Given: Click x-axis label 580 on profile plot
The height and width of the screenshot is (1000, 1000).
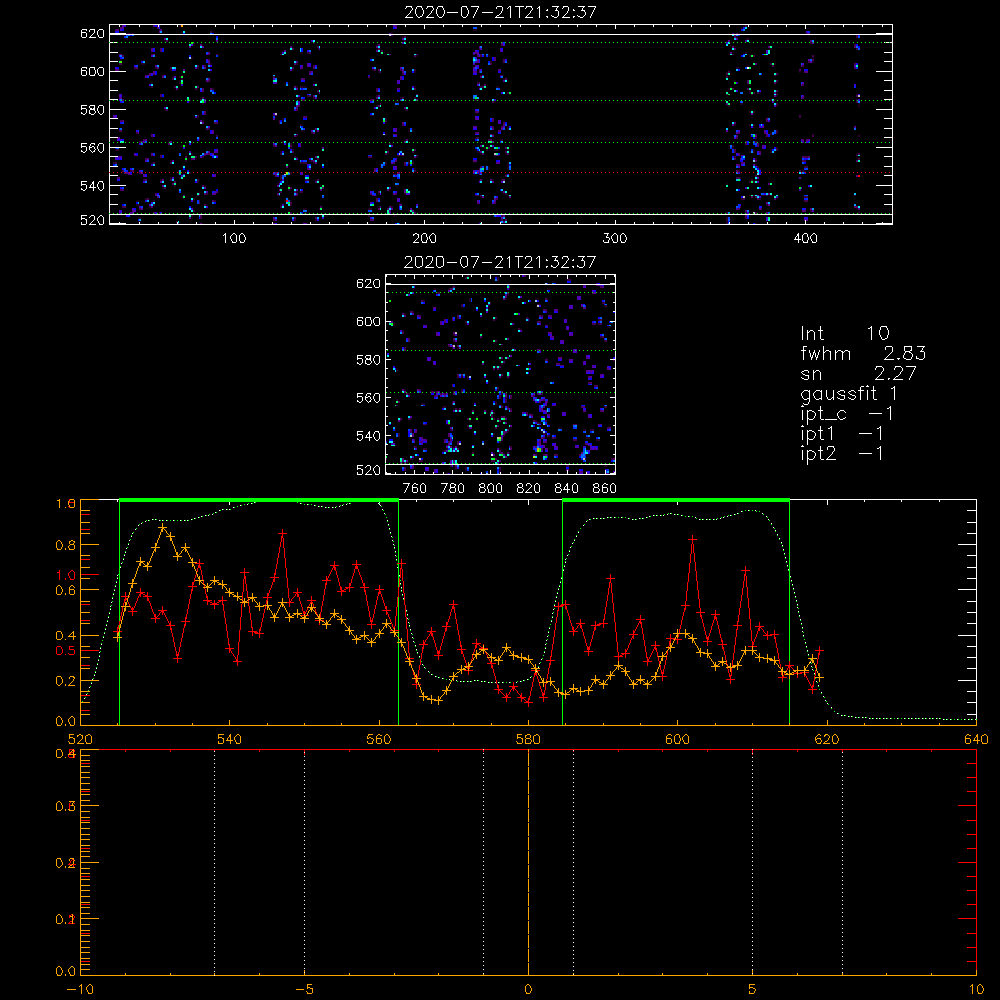Looking at the screenshot, I should pos(528,739).
